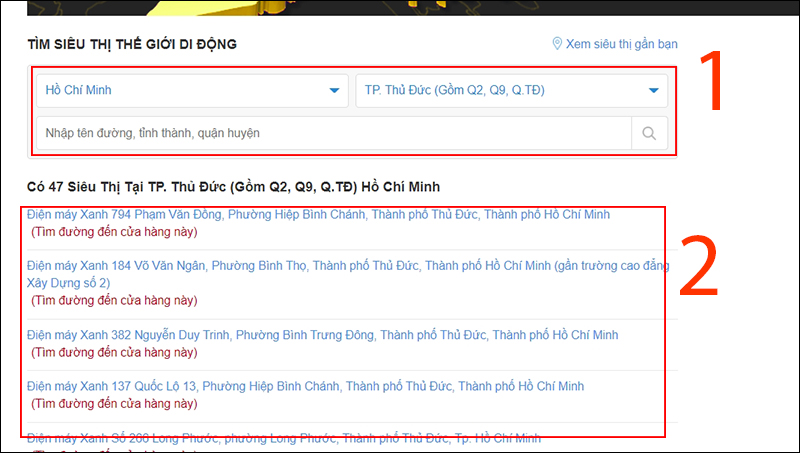Image resolution: width=800 pixels, height=453 pixels.
Task: Click the location pin icon near Xem siêu thị
Action: 557,44
